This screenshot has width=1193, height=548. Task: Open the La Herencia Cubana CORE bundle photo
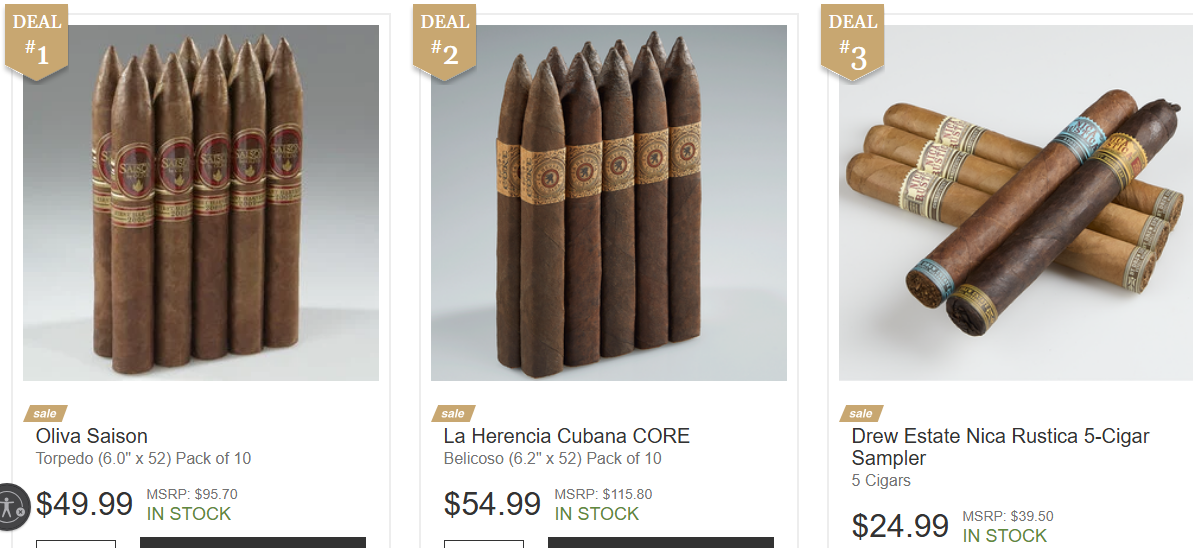coord(609,202)
